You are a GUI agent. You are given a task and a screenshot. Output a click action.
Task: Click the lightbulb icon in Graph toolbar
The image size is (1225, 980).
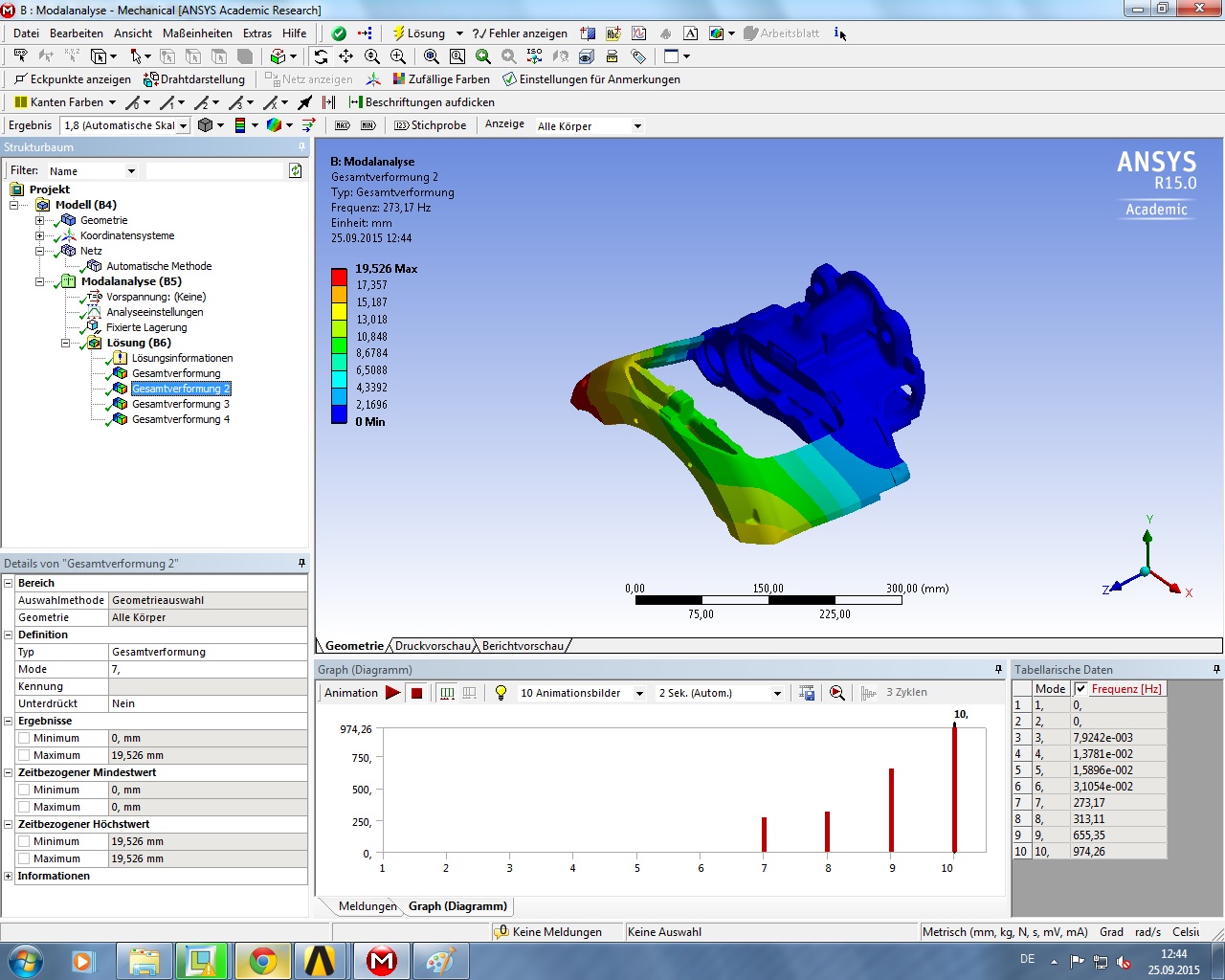pyautogui.click(x=501, y=693)
